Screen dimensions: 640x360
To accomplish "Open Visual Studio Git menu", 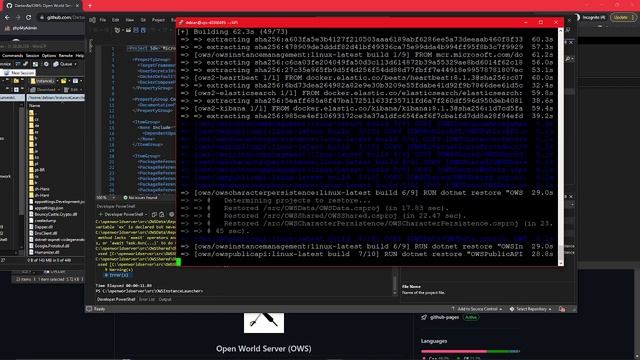I will [x=143, y=20].
